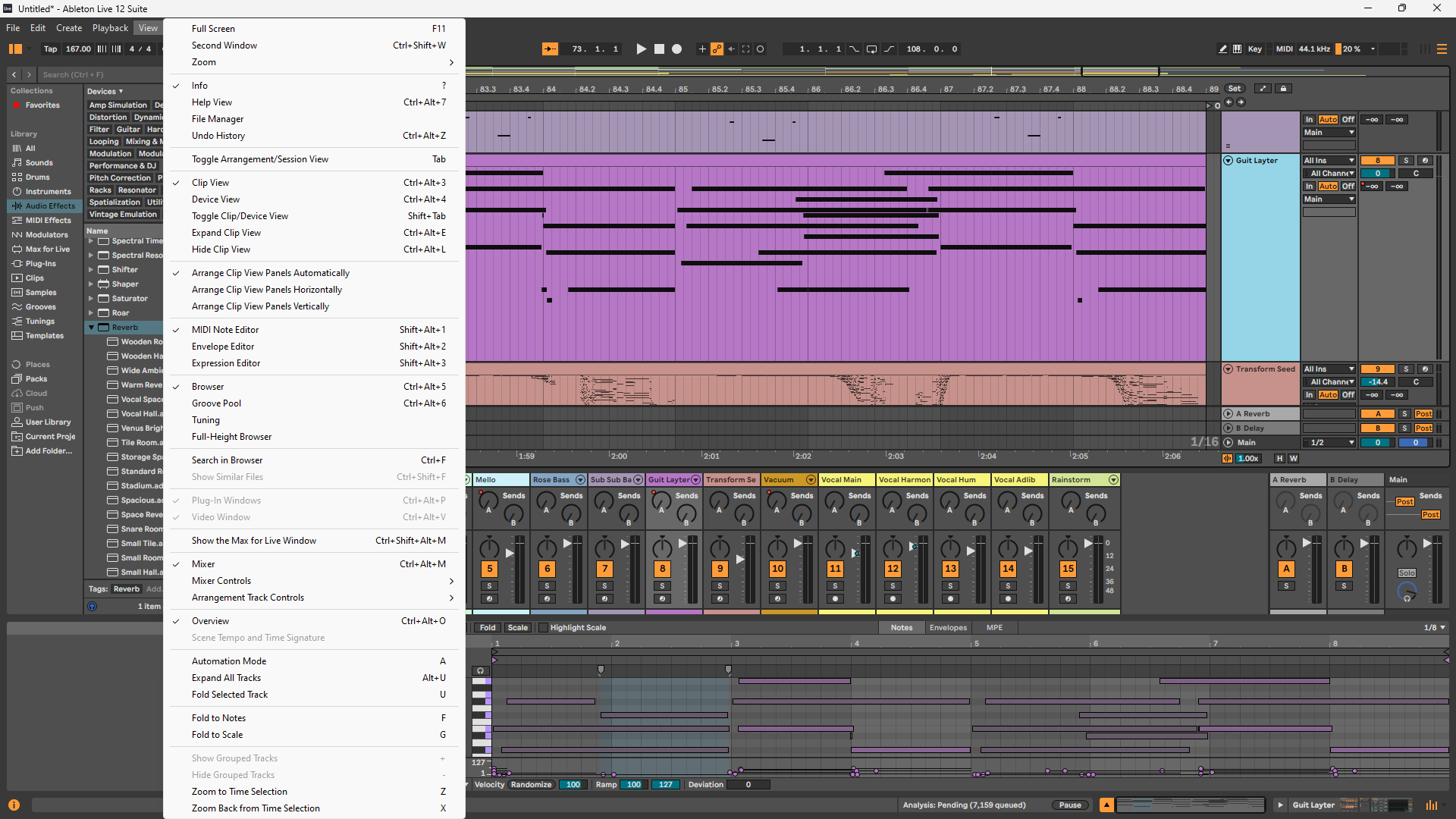Click the Play button in transport
This screenshot has width=1456, height=819.
641,49
